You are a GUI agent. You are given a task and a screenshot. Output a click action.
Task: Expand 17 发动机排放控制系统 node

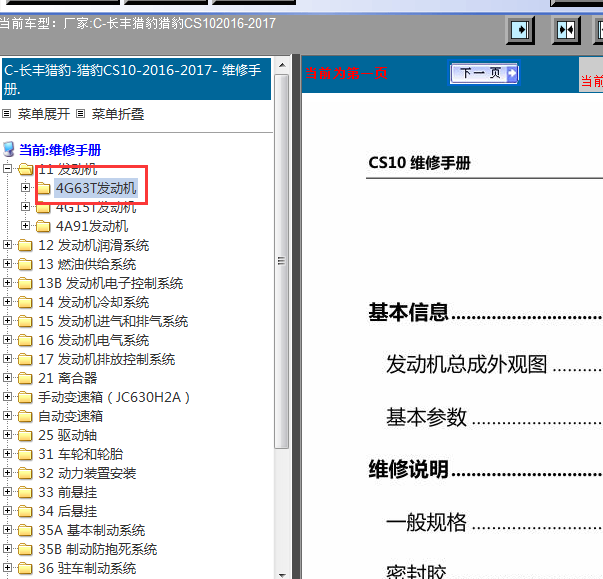click(x=7, y=359)
